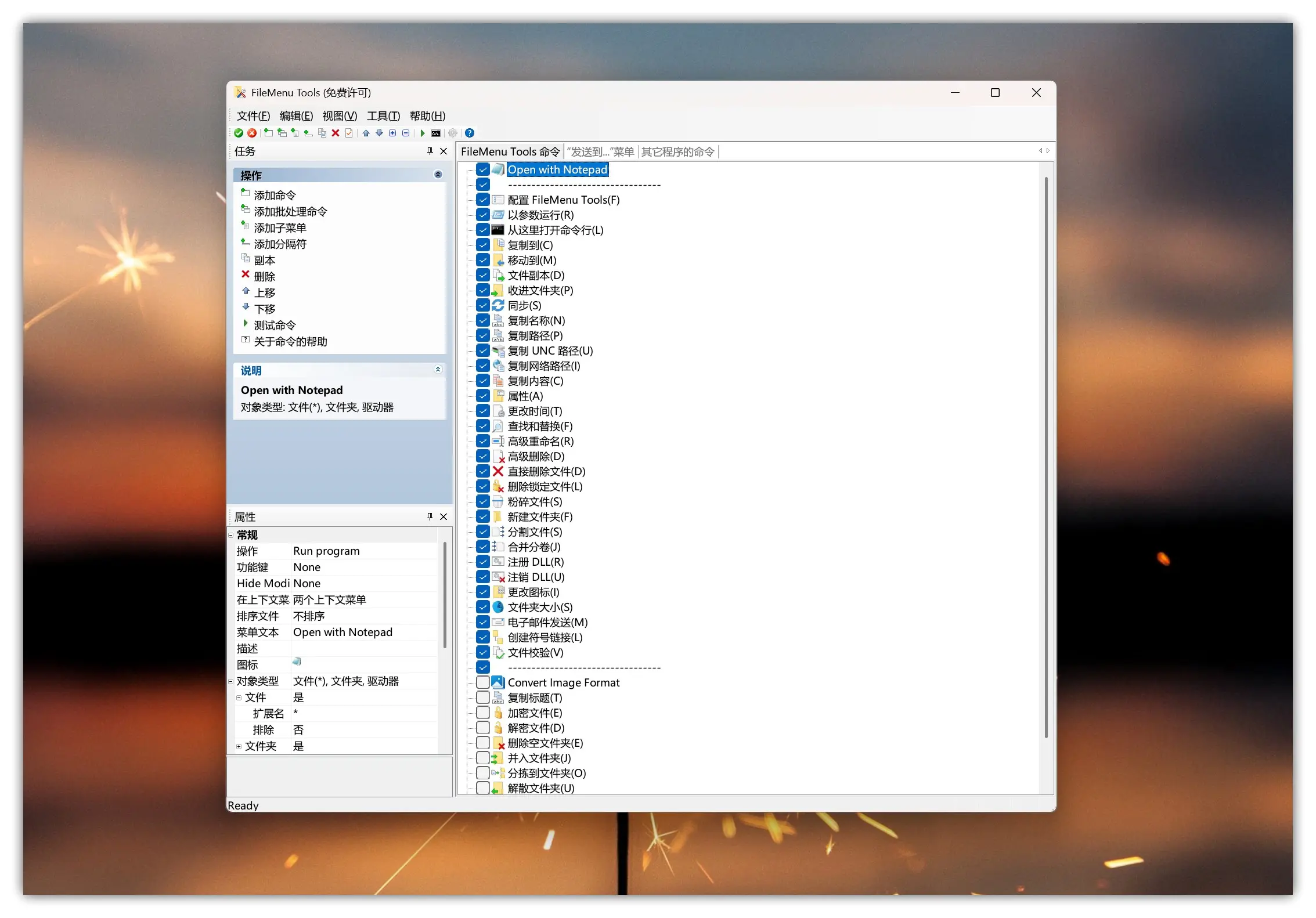This screenshot has height=918, width=1316.
Task: Click the 属性 panel vertical scrollbar
Action: 445,595
